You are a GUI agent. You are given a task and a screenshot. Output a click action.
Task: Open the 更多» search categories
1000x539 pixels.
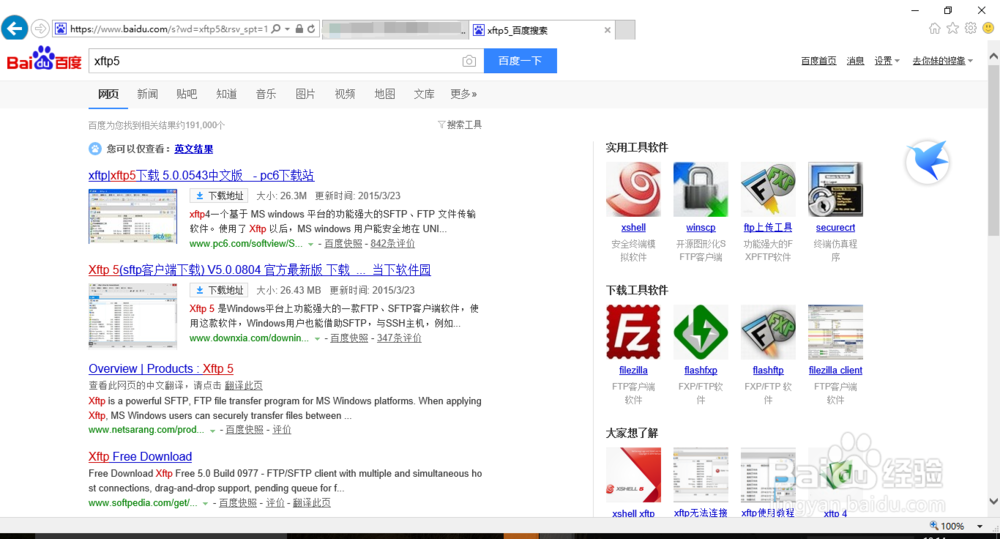[464, 94]
